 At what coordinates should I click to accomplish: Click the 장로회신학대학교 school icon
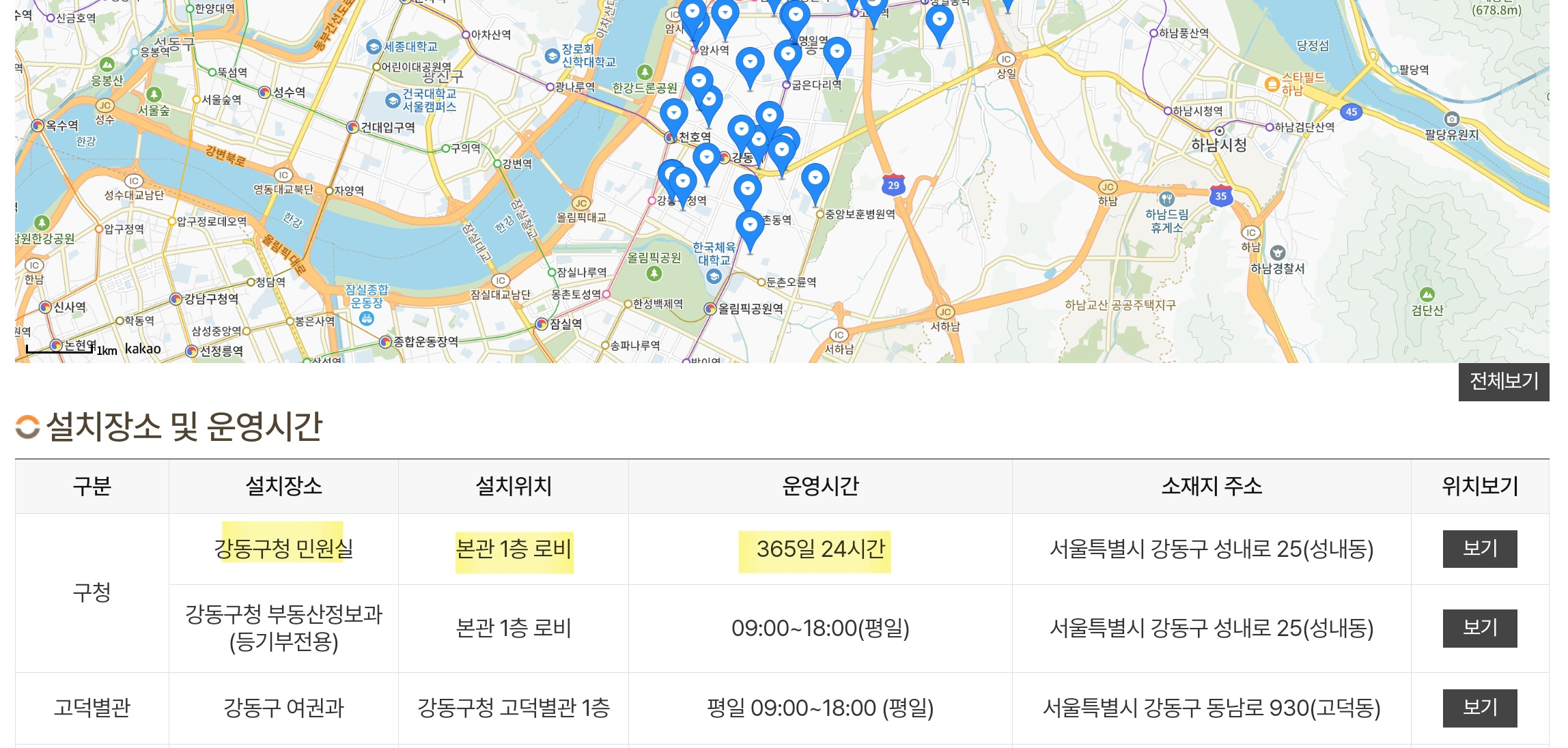point(552,56)
